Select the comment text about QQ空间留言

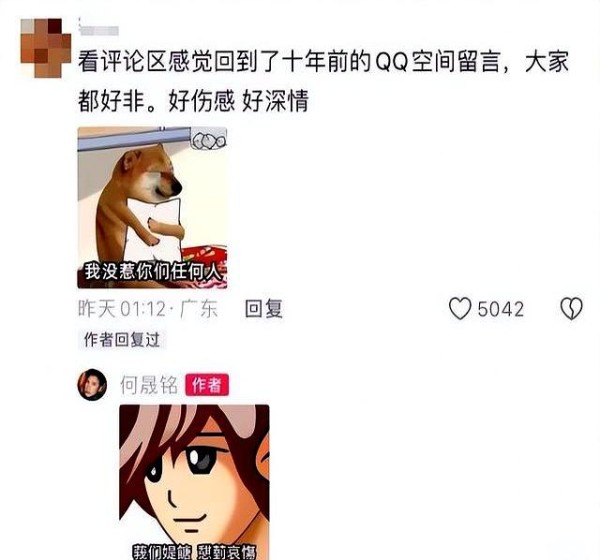323,81
